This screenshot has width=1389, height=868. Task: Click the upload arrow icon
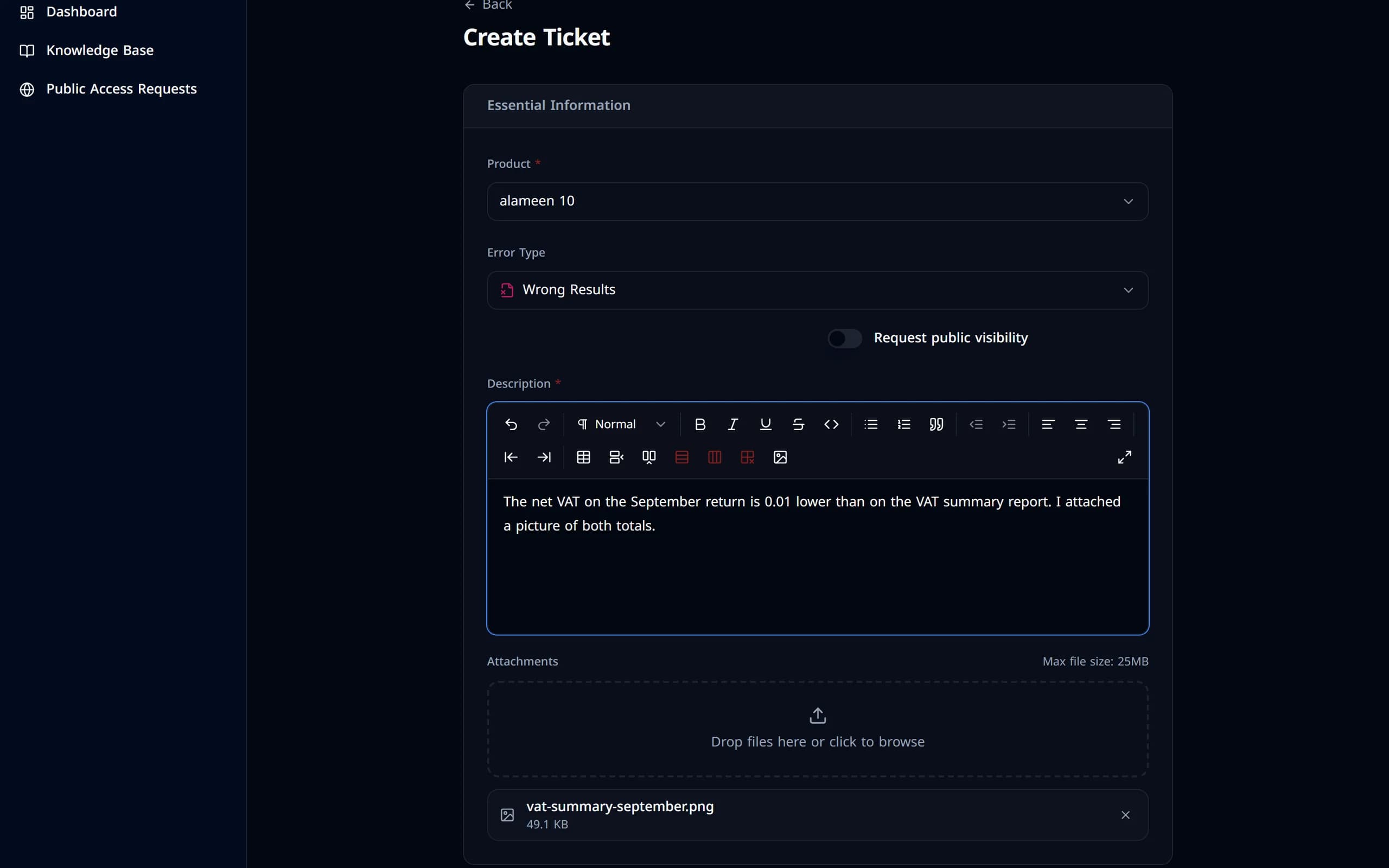pyautogui.click(x=817, y=716)
